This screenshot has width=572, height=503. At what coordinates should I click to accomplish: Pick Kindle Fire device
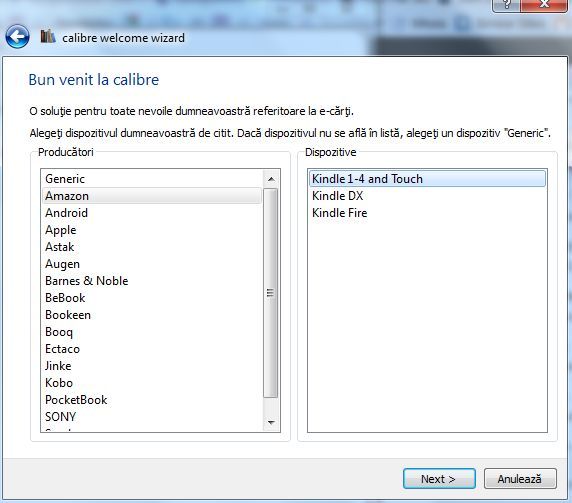point(427,213)
